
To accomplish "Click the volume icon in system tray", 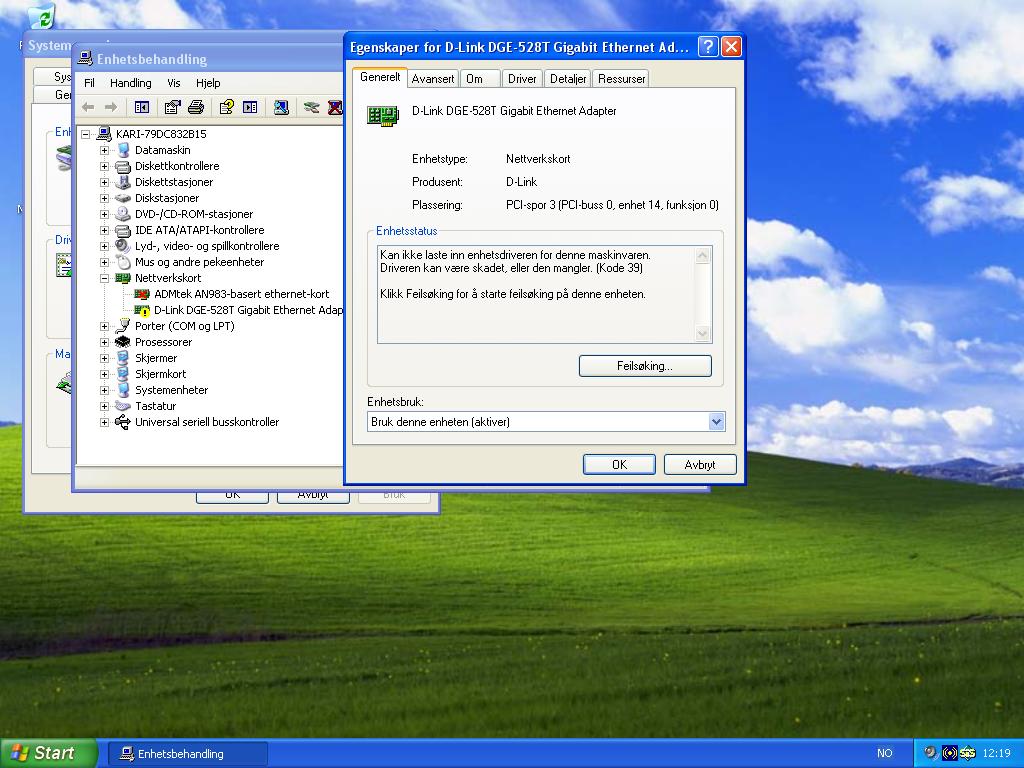I will [931, 752].
